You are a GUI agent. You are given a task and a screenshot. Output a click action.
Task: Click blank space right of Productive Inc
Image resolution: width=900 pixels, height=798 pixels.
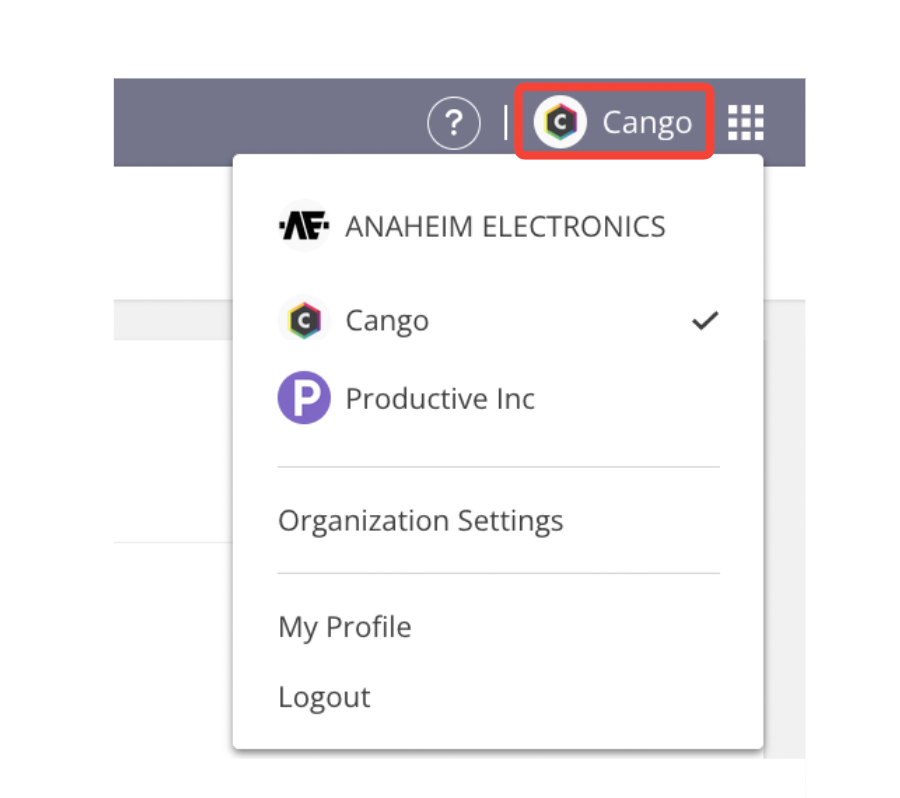(x=630, y=399)
